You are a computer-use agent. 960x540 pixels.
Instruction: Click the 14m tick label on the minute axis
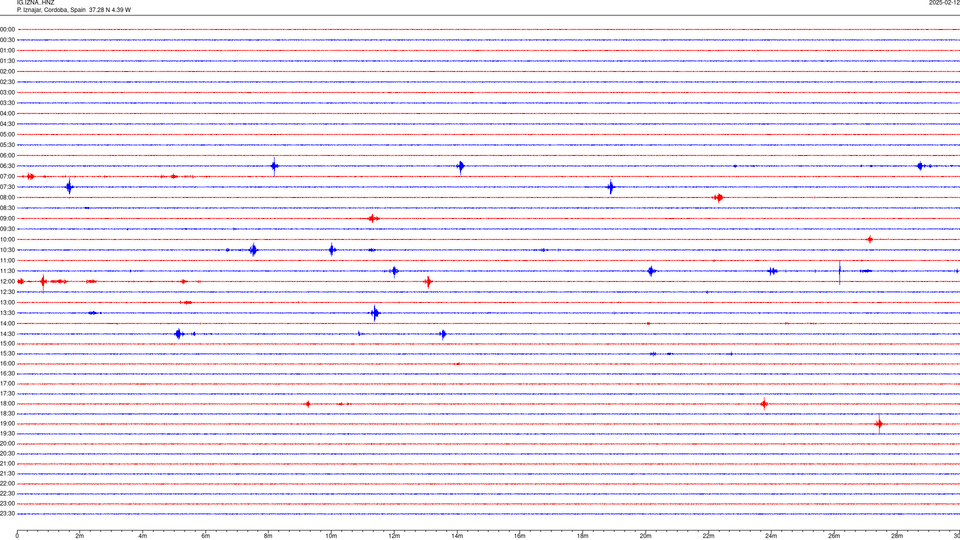click(x=457, y=536)
